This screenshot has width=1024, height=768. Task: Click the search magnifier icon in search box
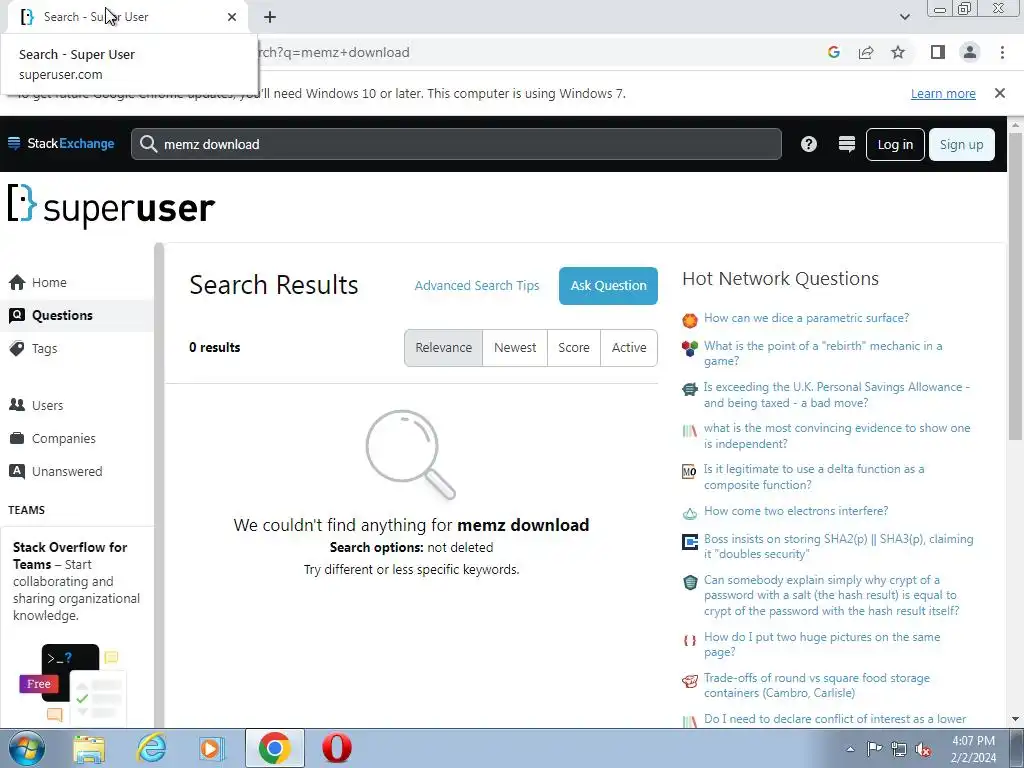pos(148,144)
